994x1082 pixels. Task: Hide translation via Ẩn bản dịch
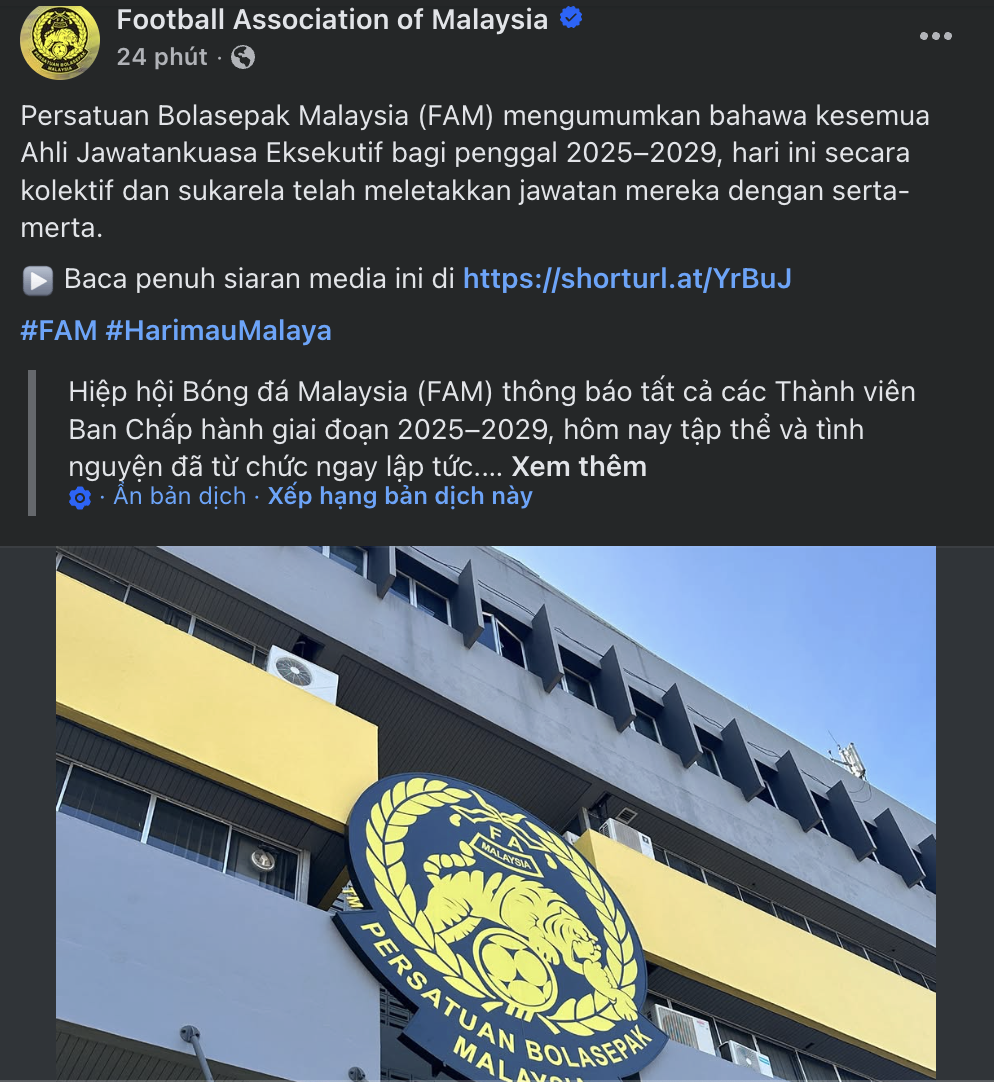pyautogui.click(x=179, y=496)
